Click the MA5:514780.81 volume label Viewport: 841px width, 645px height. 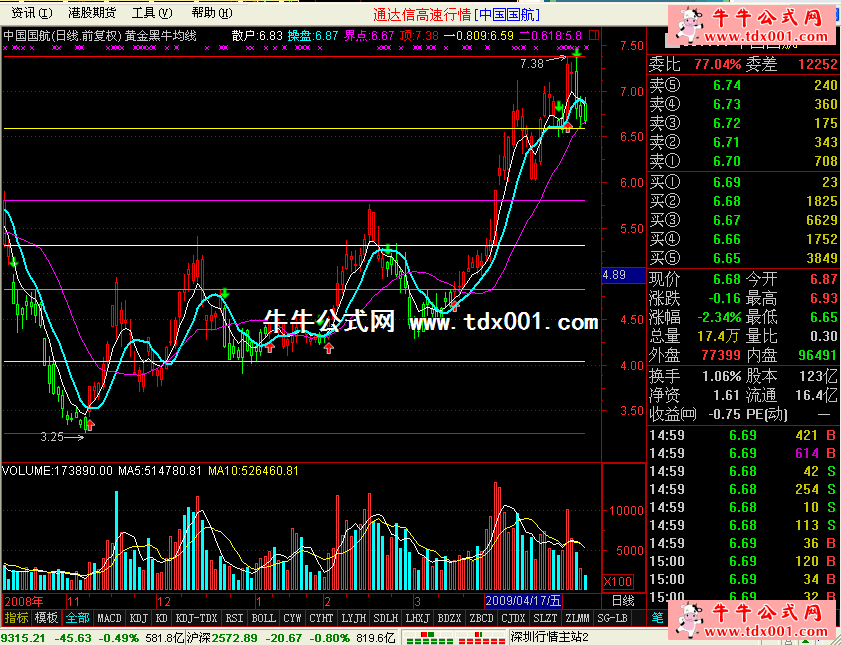click(x=160, y=471)
